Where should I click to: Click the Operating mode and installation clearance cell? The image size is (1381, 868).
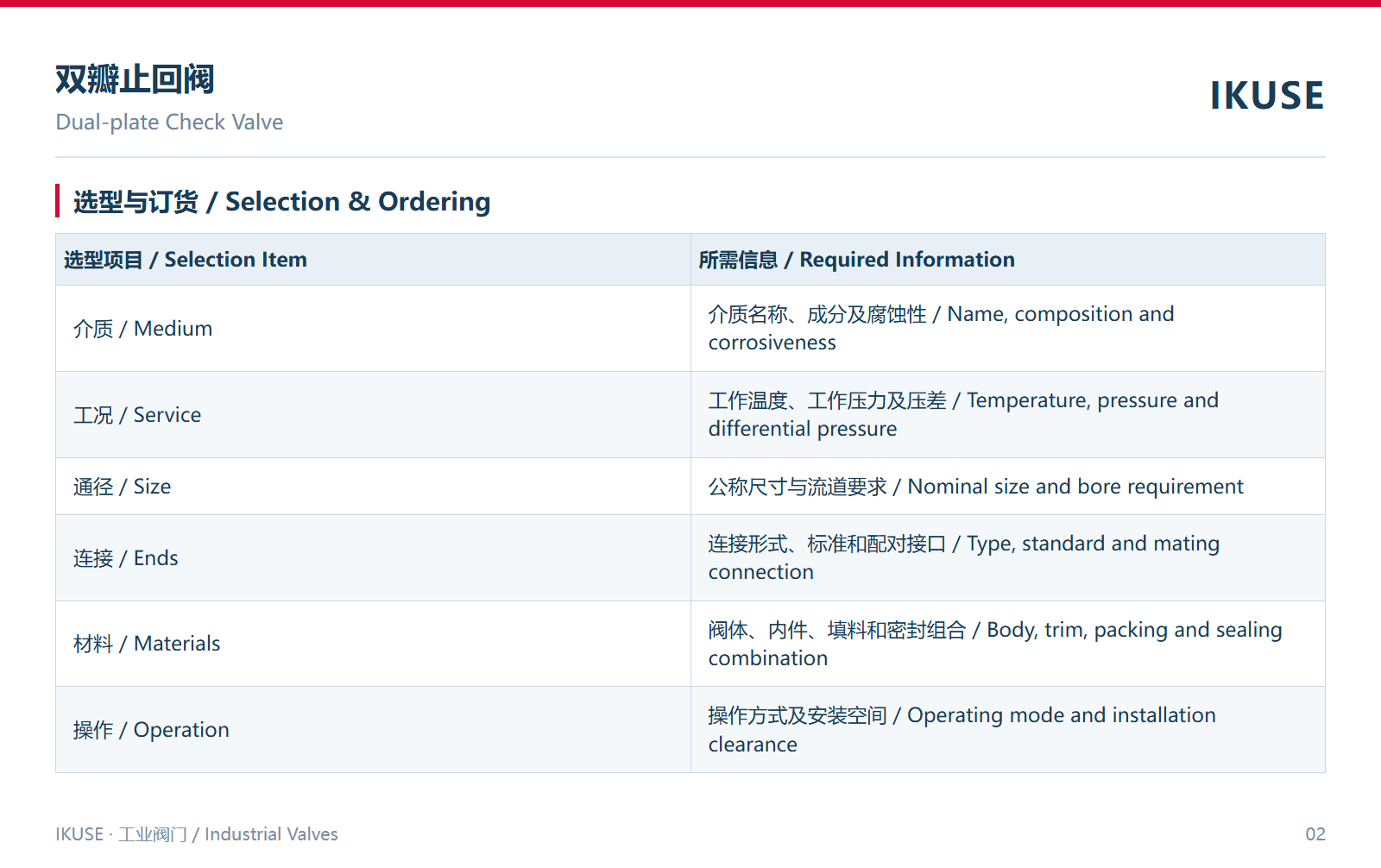pyautogui.click(x=1008, y=730)
